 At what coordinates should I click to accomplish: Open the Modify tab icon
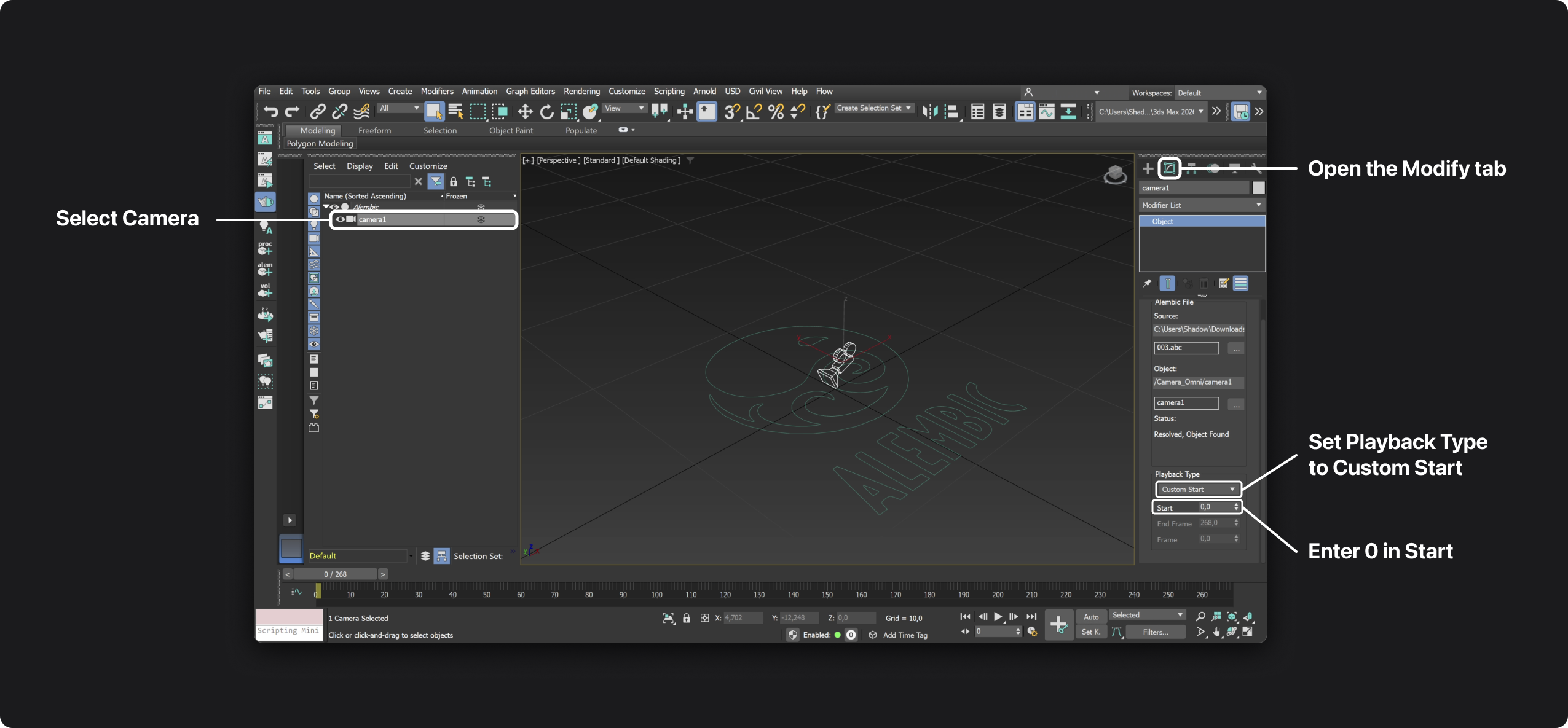1169,168
